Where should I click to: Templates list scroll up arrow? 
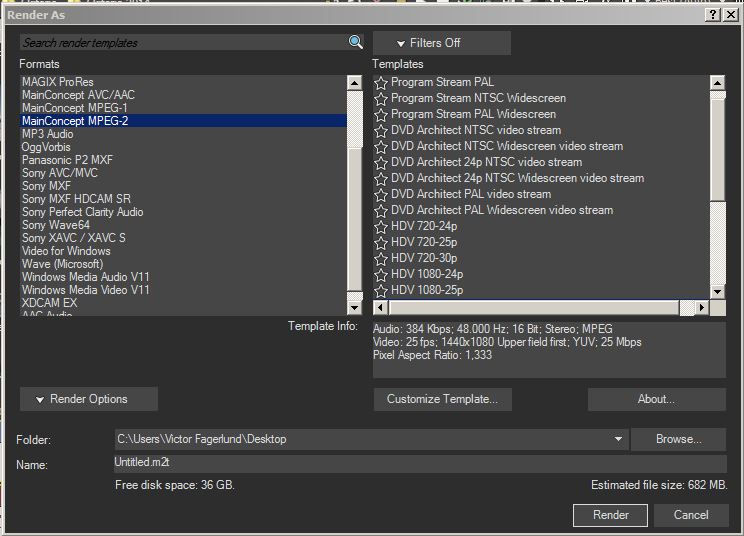pos(717,83)
